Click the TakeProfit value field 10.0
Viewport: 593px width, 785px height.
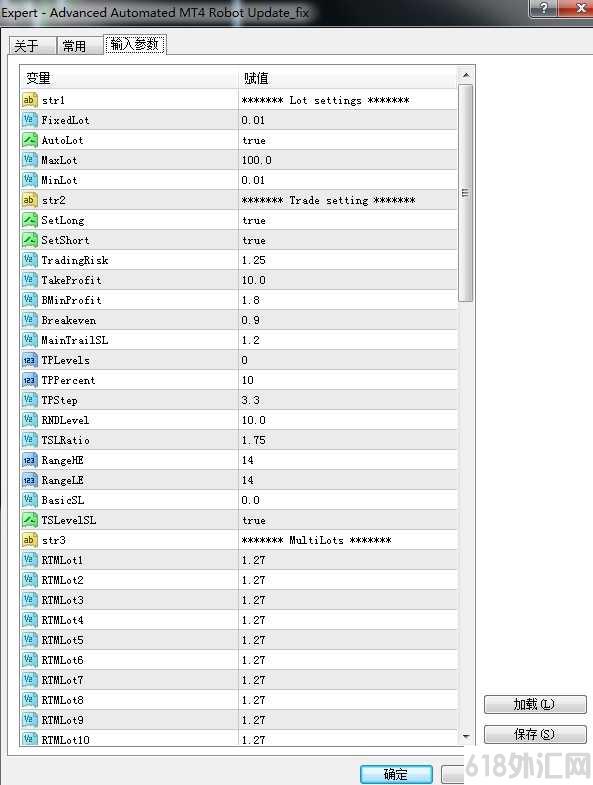[x=348, y=280]
